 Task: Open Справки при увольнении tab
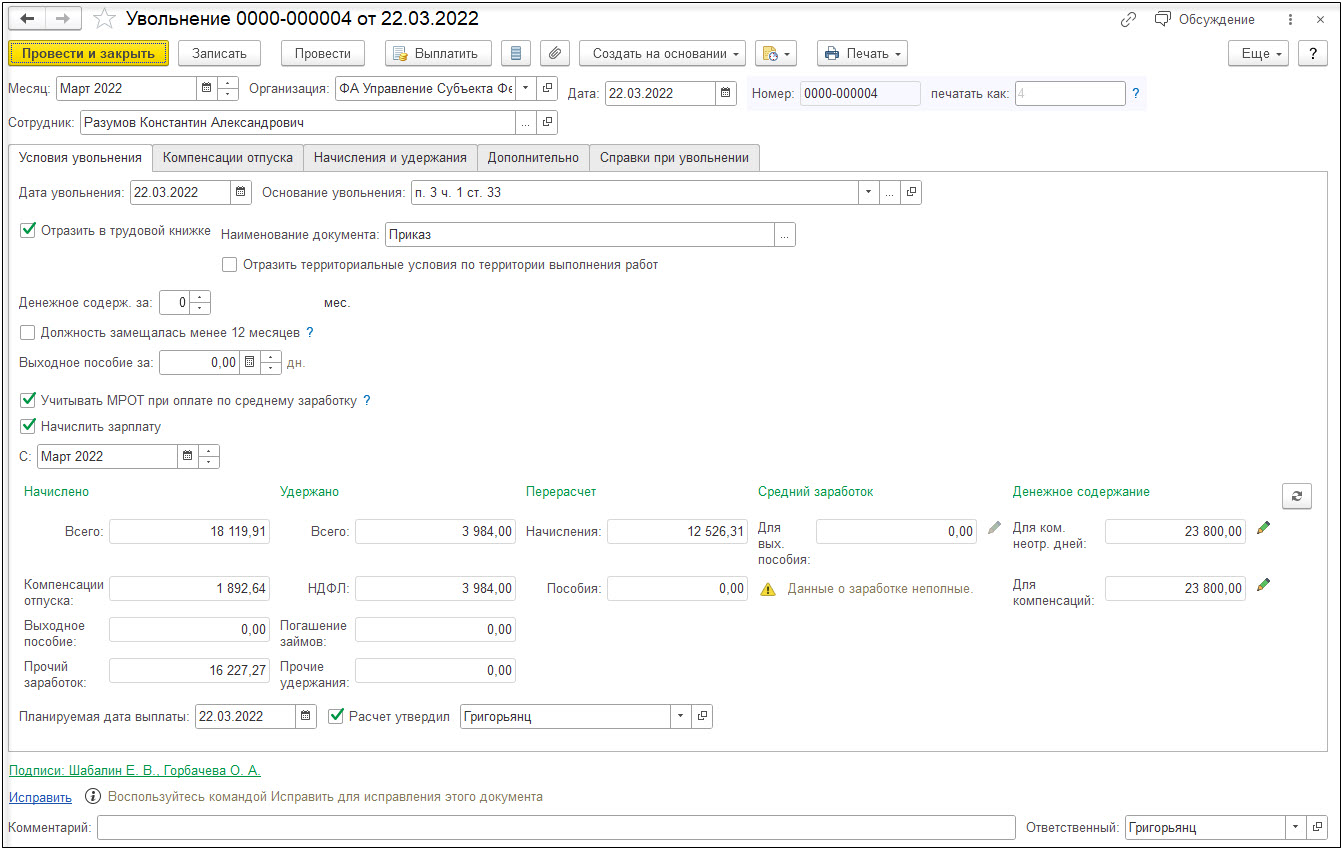675,157
